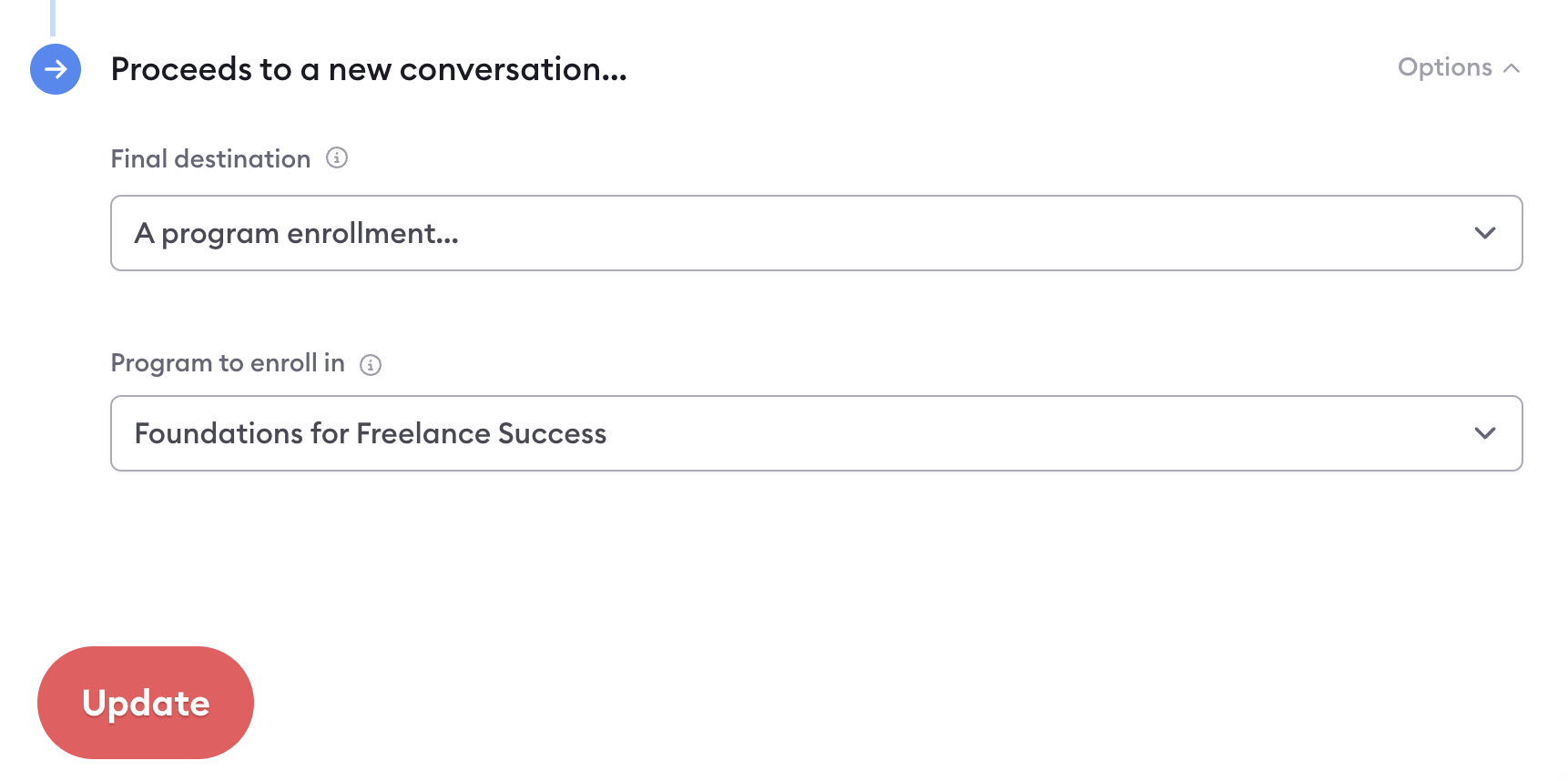The image size is (1568, 781).
Task: Select the 'A program enrollment...' value text
Action: [297, 234]
